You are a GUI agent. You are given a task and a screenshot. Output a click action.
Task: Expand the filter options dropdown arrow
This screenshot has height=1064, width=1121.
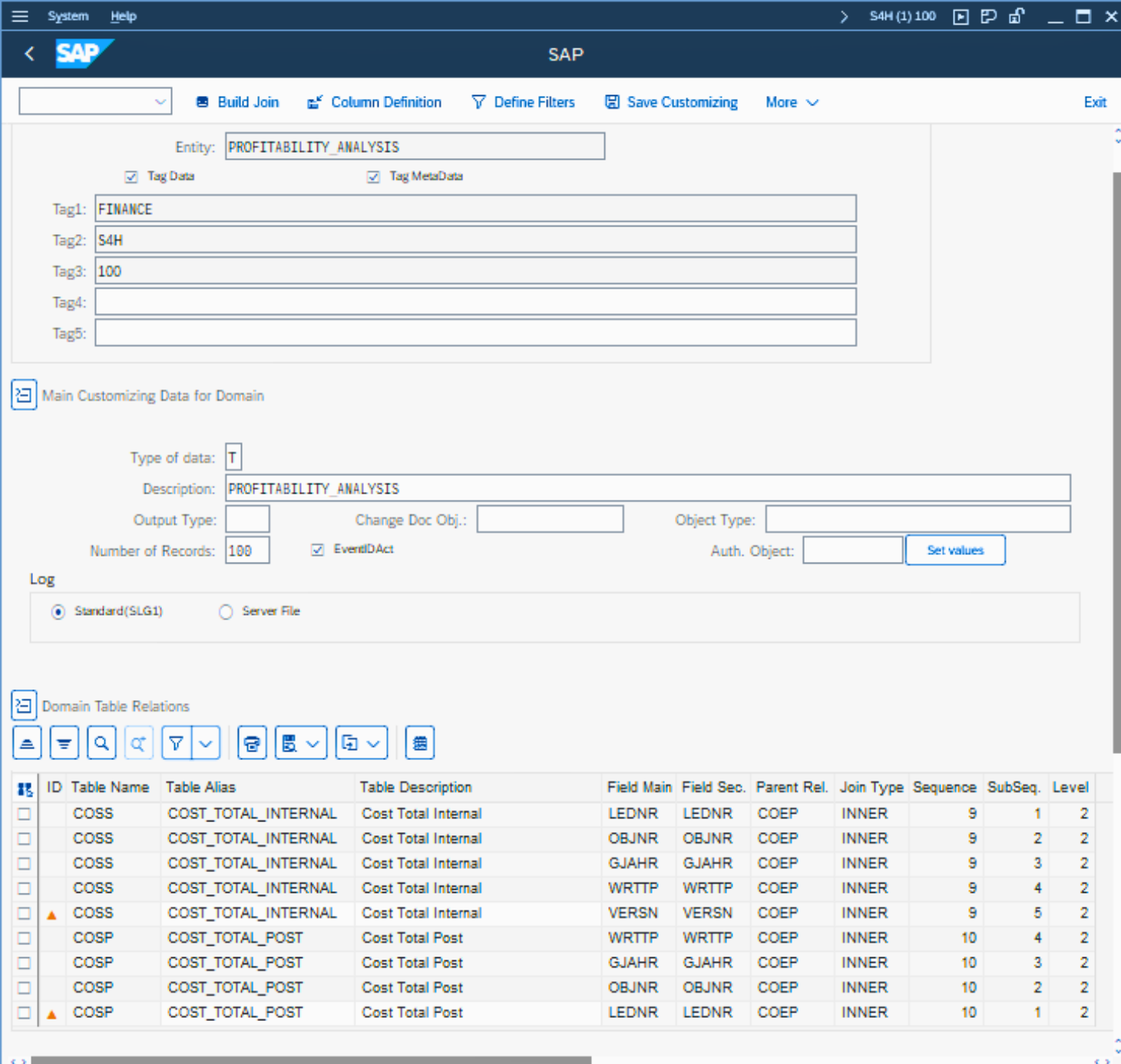pos(206,743)
